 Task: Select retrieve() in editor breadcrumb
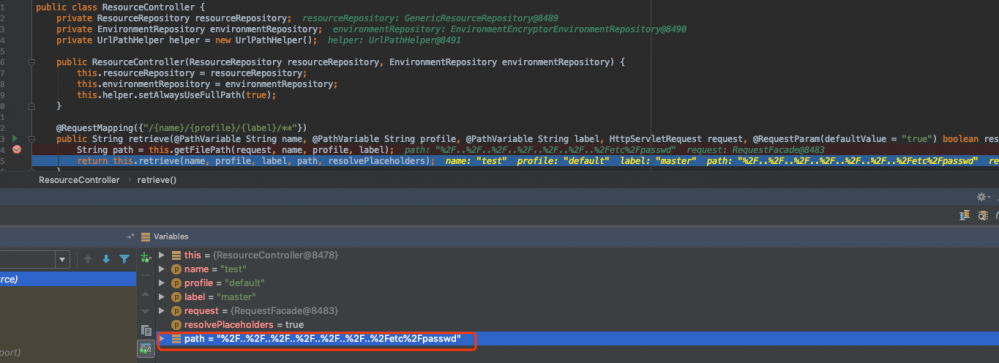[x=157, y=180]
